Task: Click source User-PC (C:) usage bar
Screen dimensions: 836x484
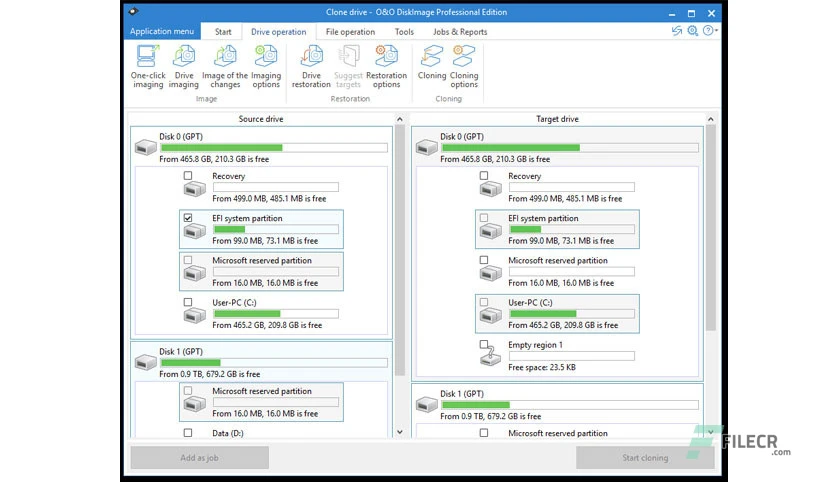Action: click(x=276, y=314)
